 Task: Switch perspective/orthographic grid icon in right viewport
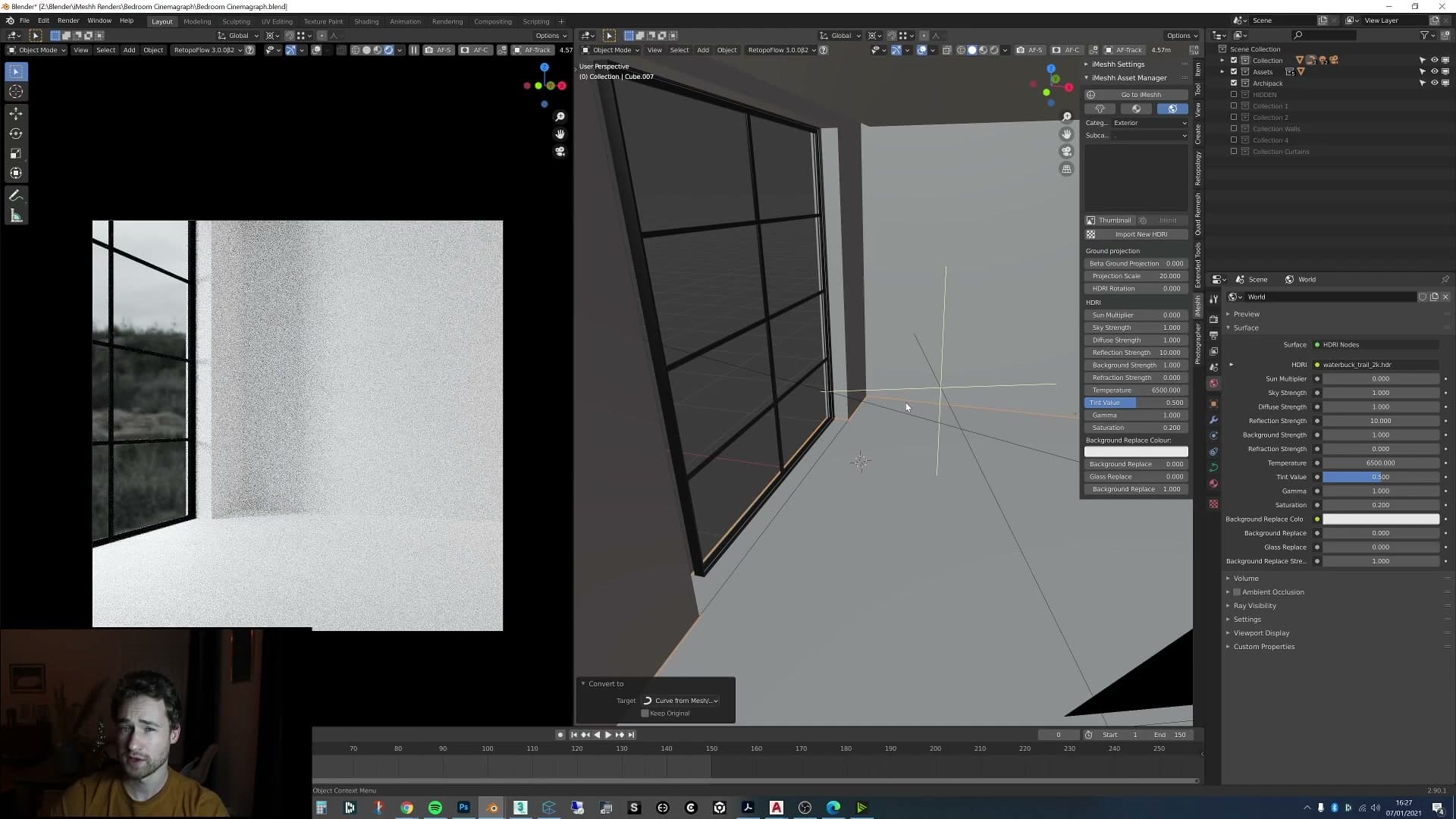pos(1066,169)
